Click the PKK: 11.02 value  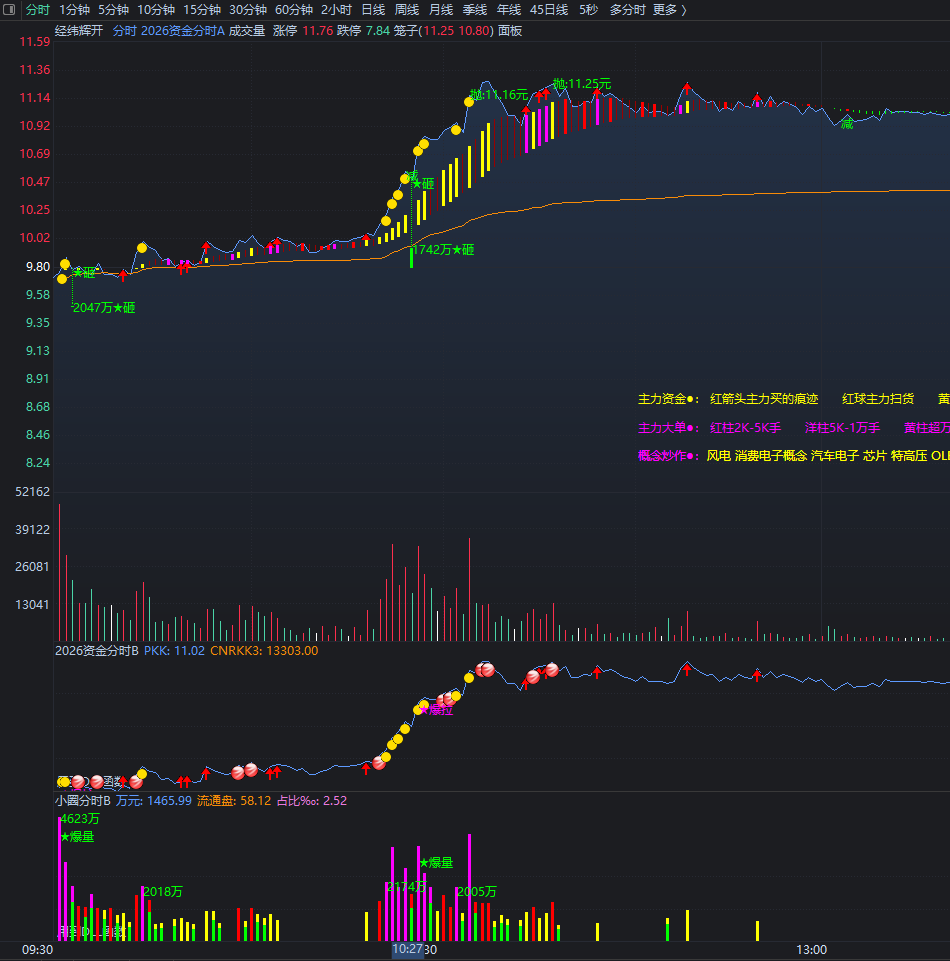[x=174, y=651]
